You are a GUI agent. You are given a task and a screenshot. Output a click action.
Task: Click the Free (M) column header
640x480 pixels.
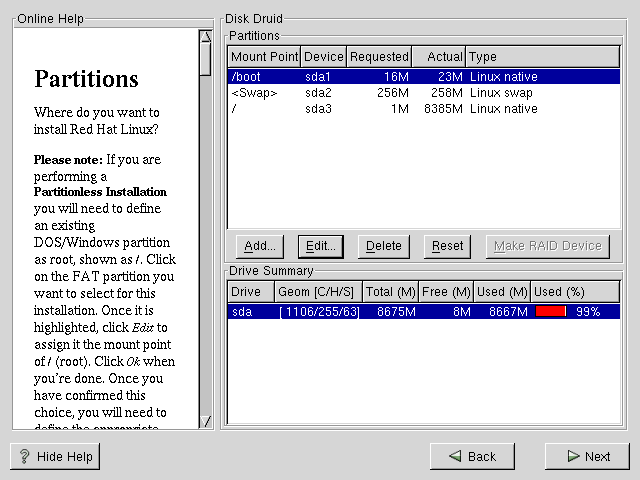pyautogui.click(x=446, y=292)
